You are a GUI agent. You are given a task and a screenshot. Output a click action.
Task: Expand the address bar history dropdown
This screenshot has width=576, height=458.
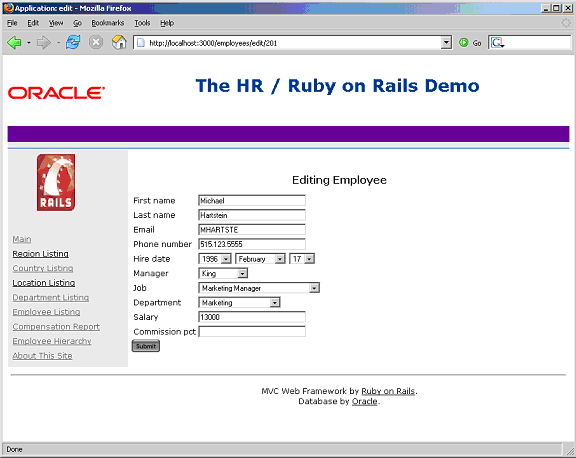click(x=446, y=43)
